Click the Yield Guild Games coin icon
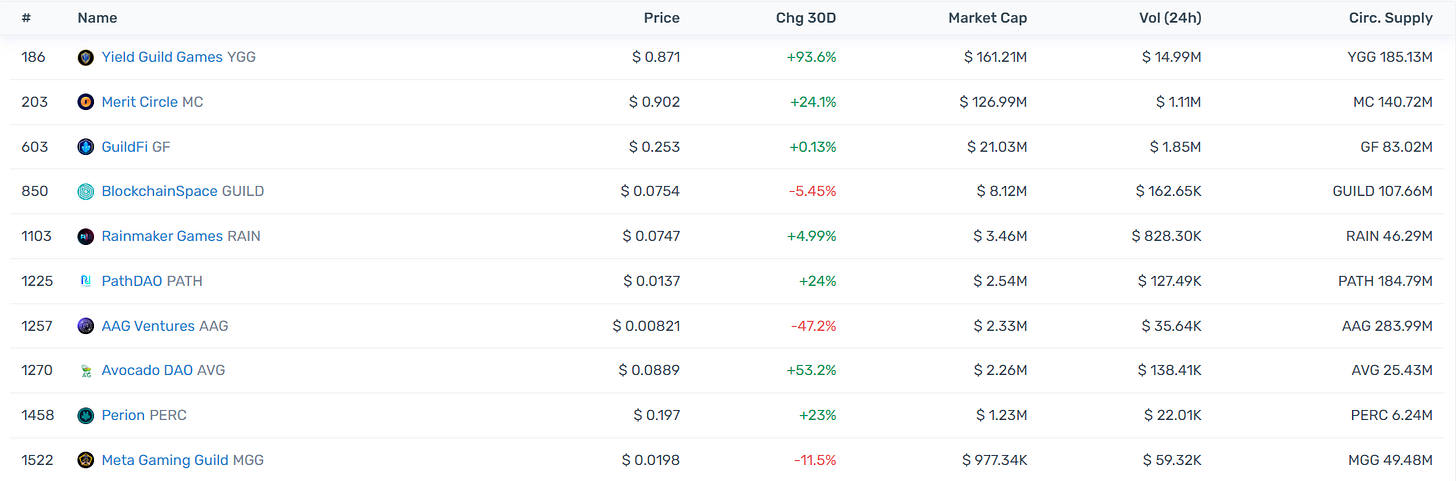The height and width of the screenshot is (481, 1456). pos(86,58)
